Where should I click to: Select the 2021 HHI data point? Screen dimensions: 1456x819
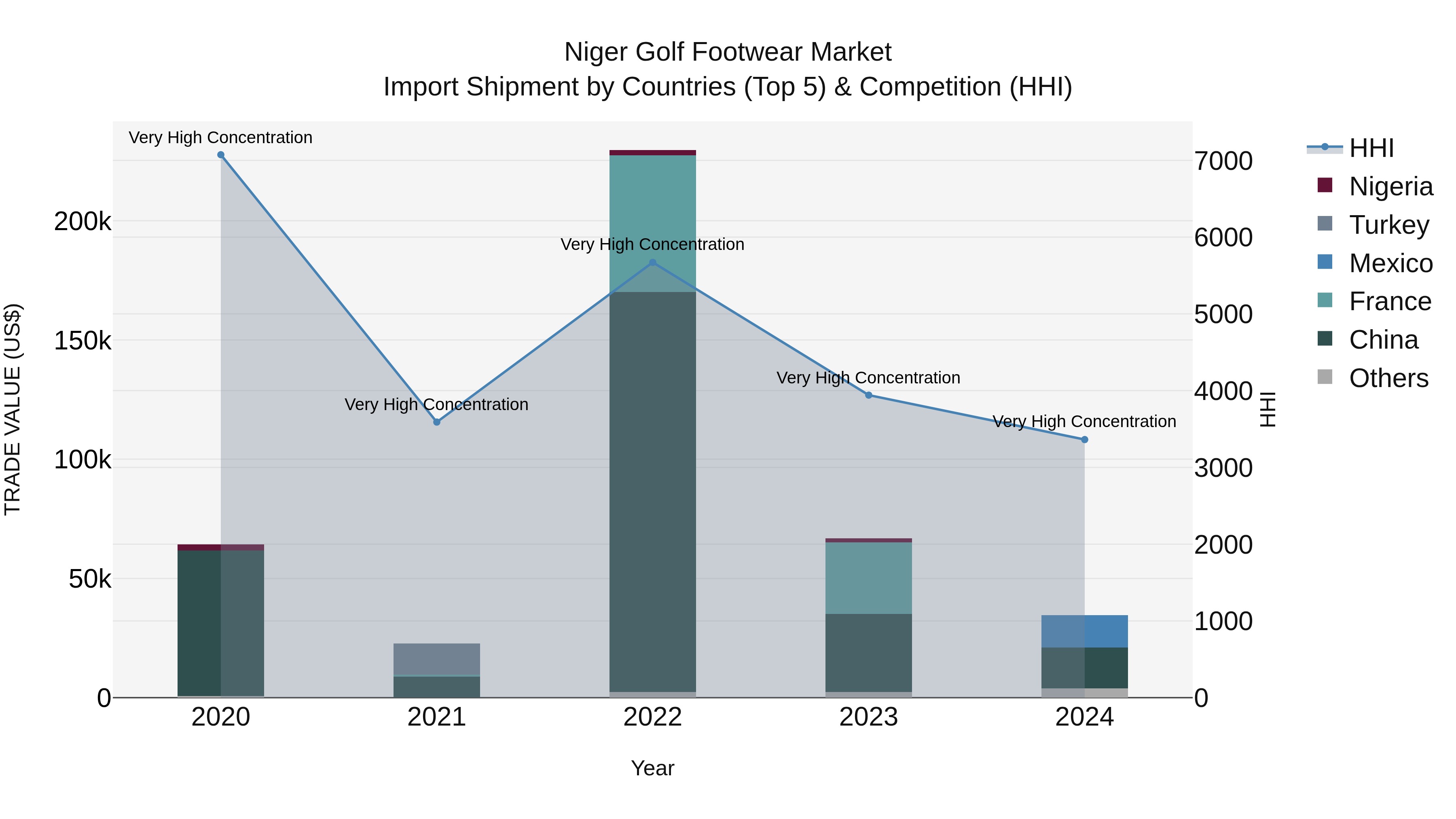(437, 422)
